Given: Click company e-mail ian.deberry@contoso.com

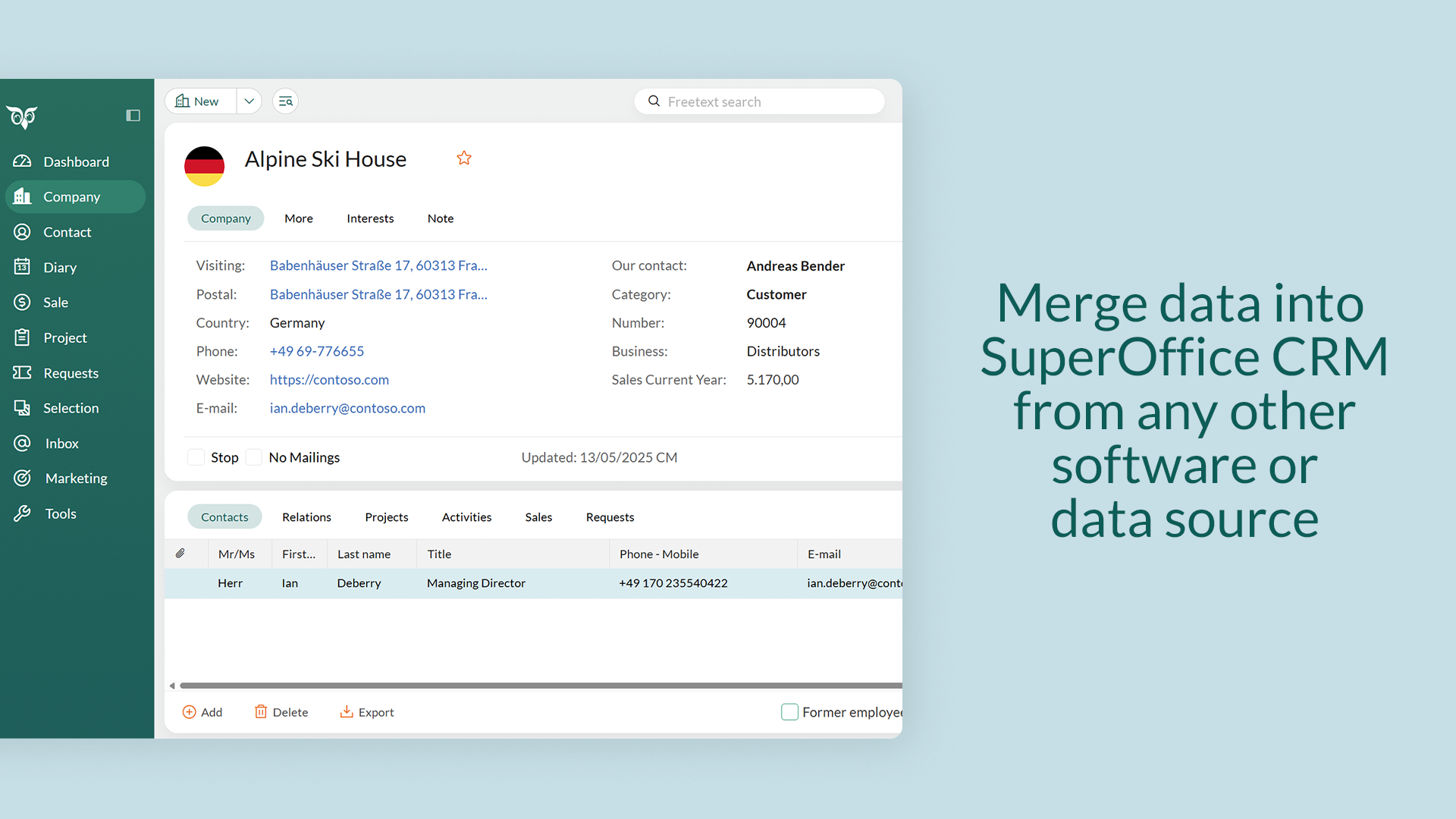Looking at the screenshot, I should point(347,408).
